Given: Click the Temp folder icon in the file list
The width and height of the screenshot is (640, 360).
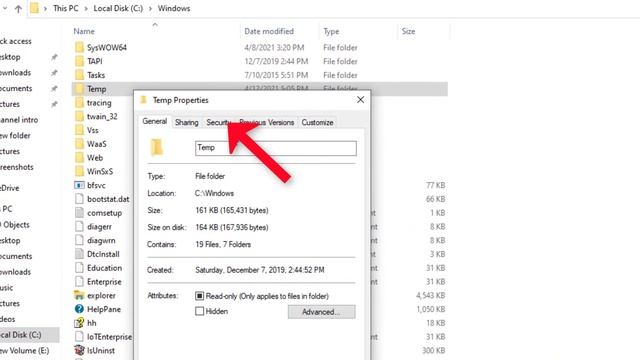Looking at the screenshot, I should 79,89.
